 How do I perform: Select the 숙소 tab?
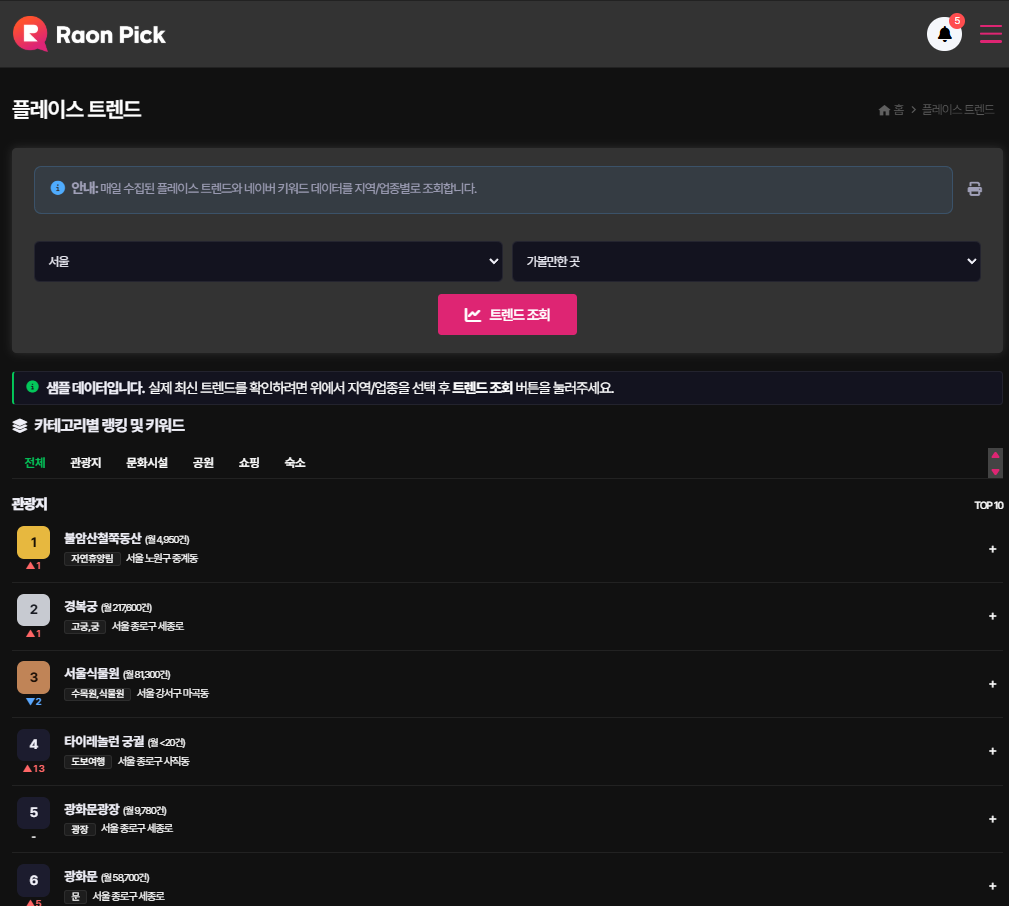pos(295,463)
